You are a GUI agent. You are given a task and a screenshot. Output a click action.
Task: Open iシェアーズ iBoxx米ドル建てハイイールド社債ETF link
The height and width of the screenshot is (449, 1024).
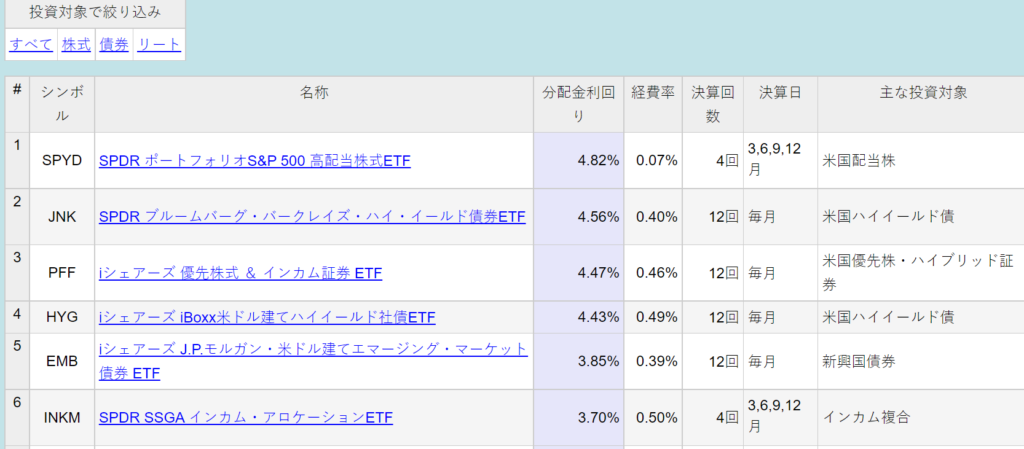coord(267,317)
